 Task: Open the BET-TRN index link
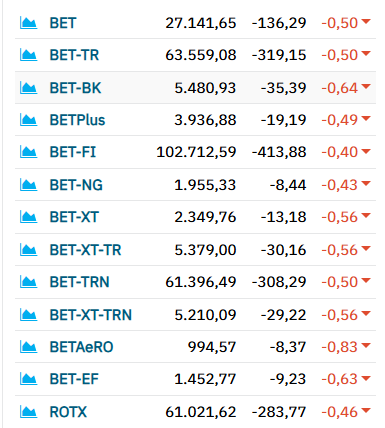click(79, 282)
